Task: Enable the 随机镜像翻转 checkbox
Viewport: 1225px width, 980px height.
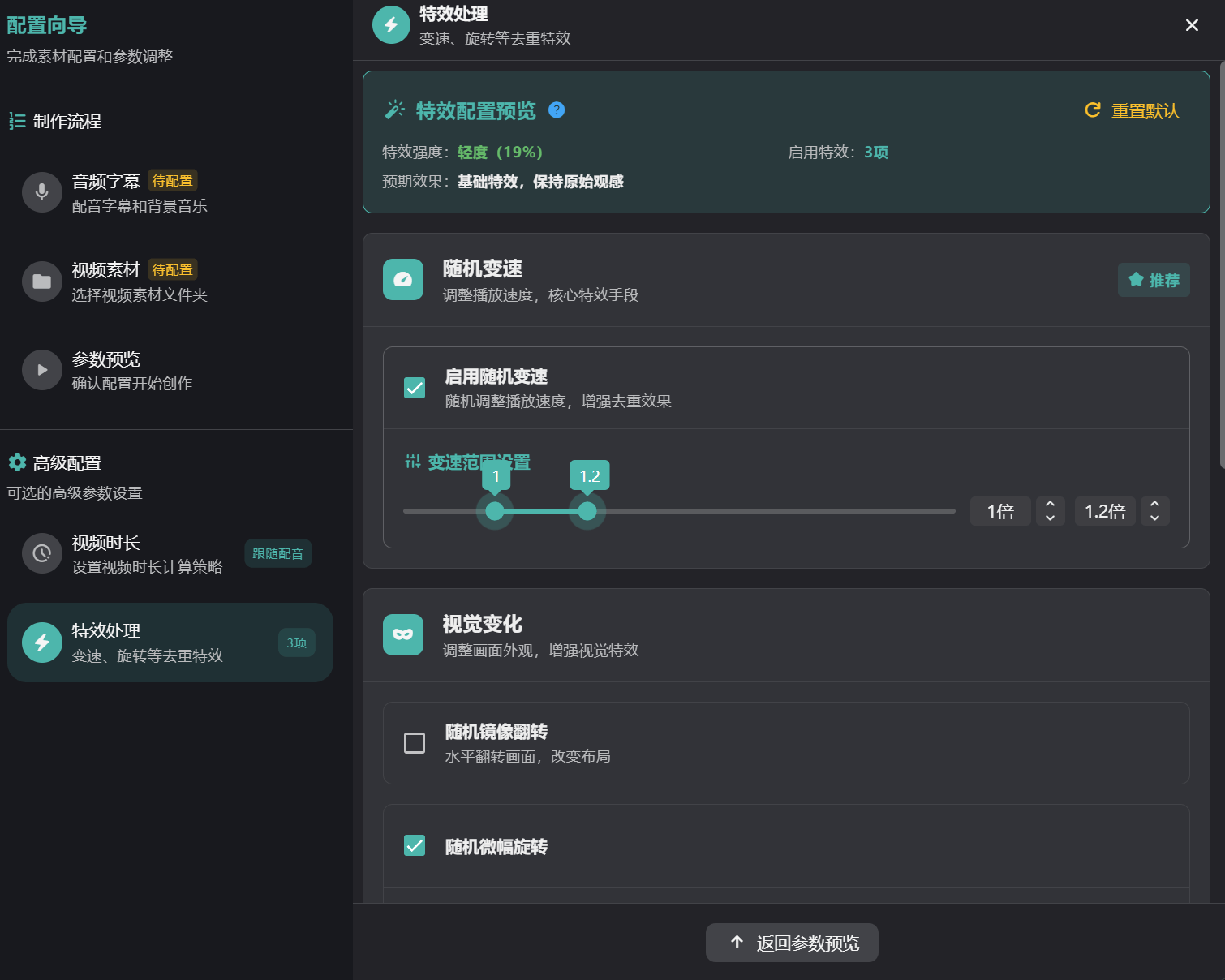Action: (415, 743)
